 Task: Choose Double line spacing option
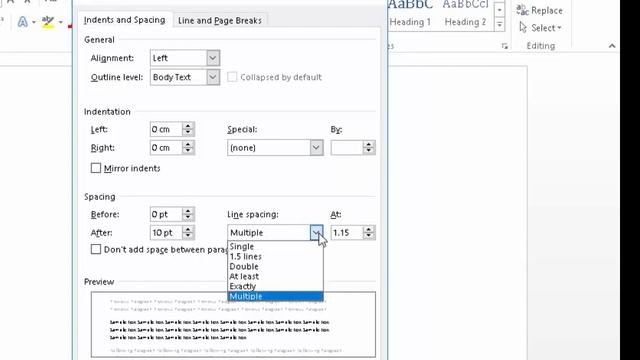point(276,266)
